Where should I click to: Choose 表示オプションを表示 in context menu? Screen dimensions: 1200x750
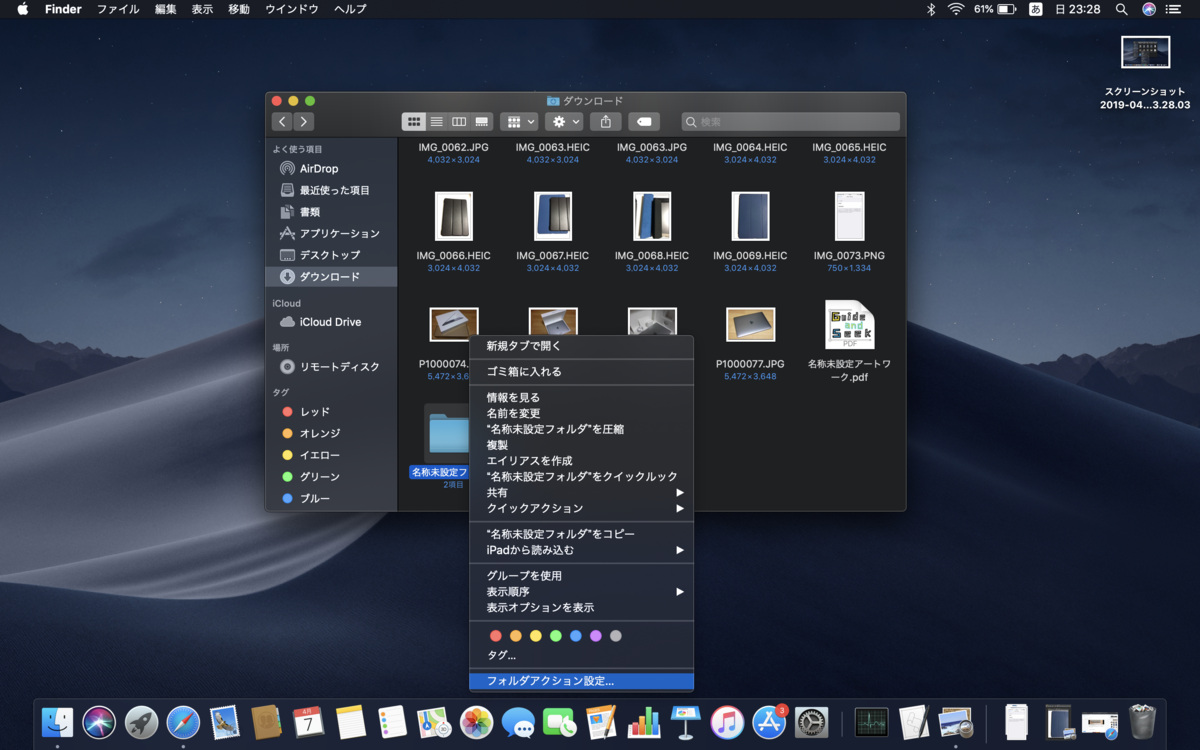tap(581, 608)
